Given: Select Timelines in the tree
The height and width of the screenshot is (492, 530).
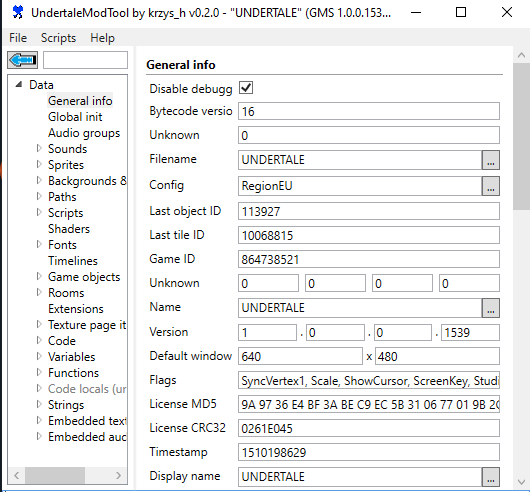Looking at the screenshot, I should coord(73,261).
